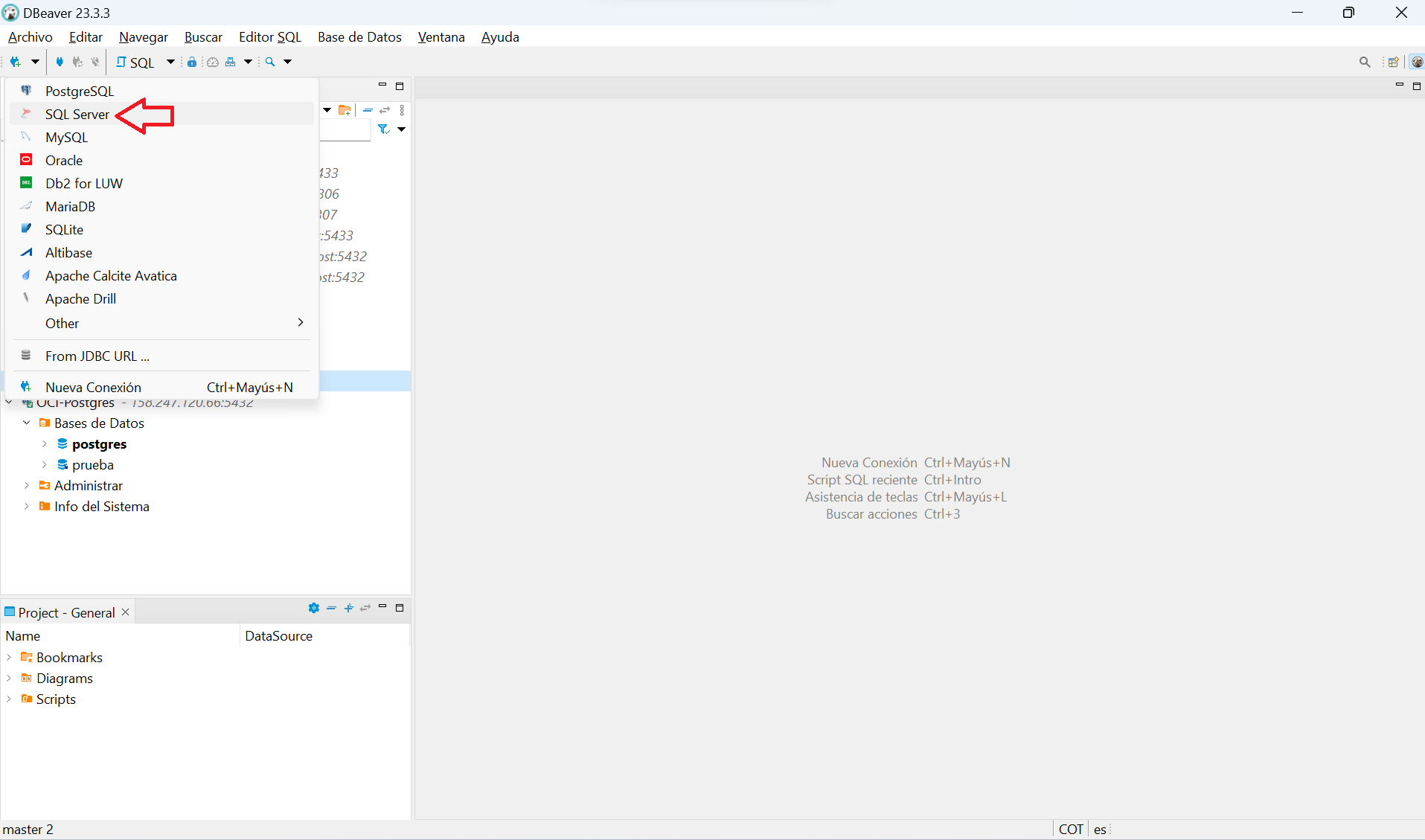Expand the Bookmarks folder
Viewport: 1425px width, 840px height.
tap(8, 657)
